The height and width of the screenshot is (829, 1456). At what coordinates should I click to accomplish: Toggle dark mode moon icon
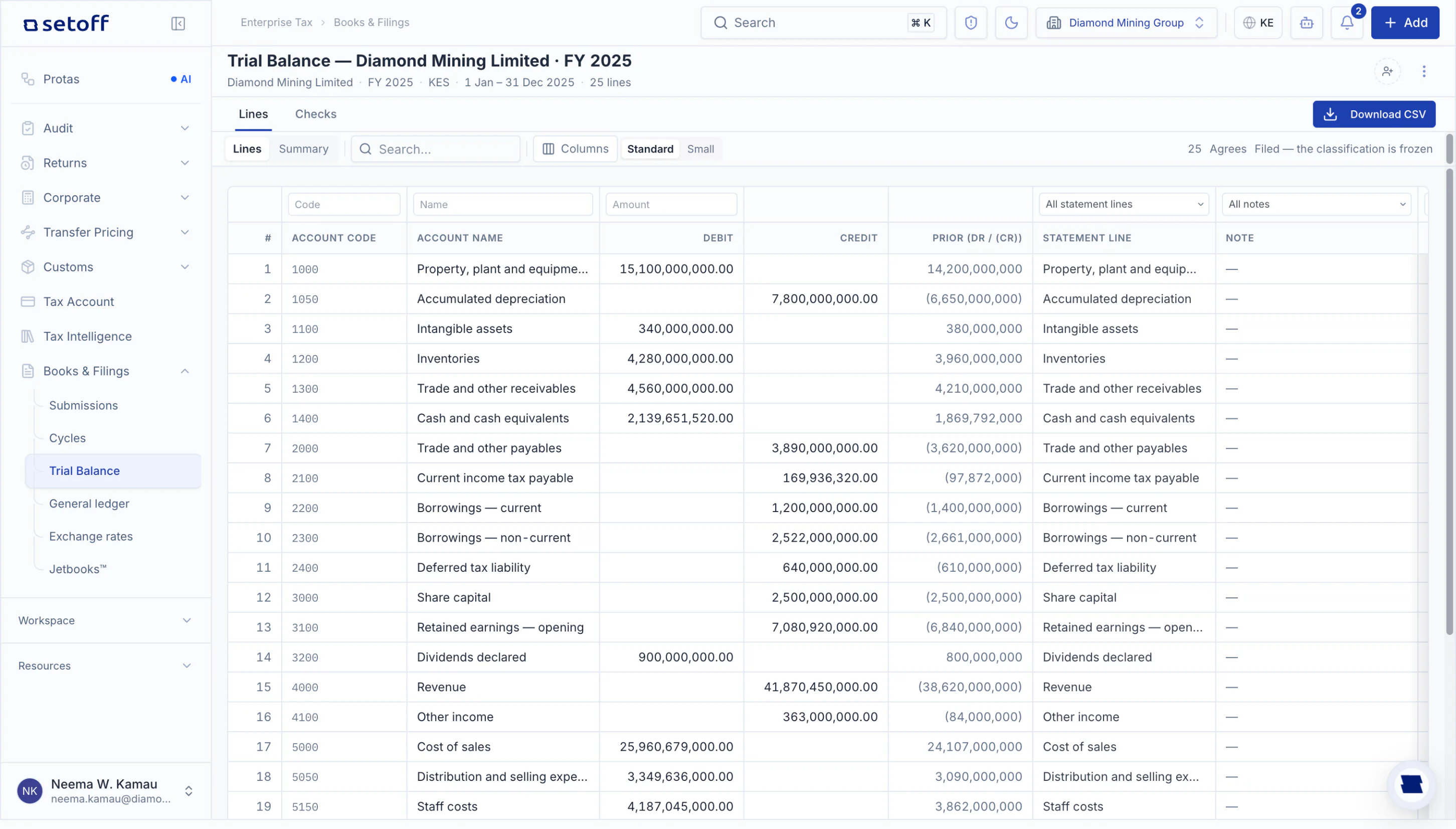1011,23
